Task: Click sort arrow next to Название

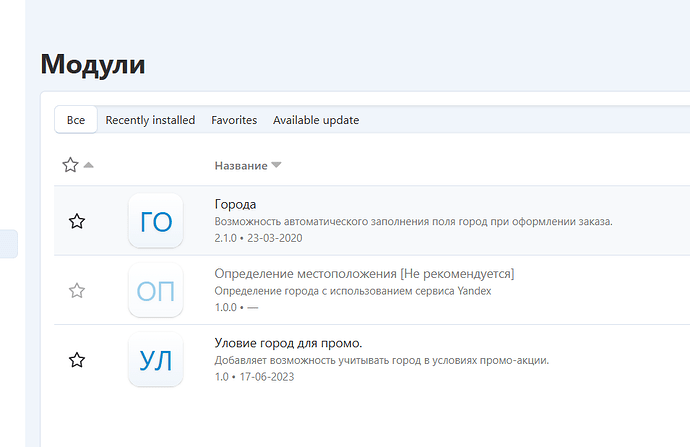Action: pos(277,165)
